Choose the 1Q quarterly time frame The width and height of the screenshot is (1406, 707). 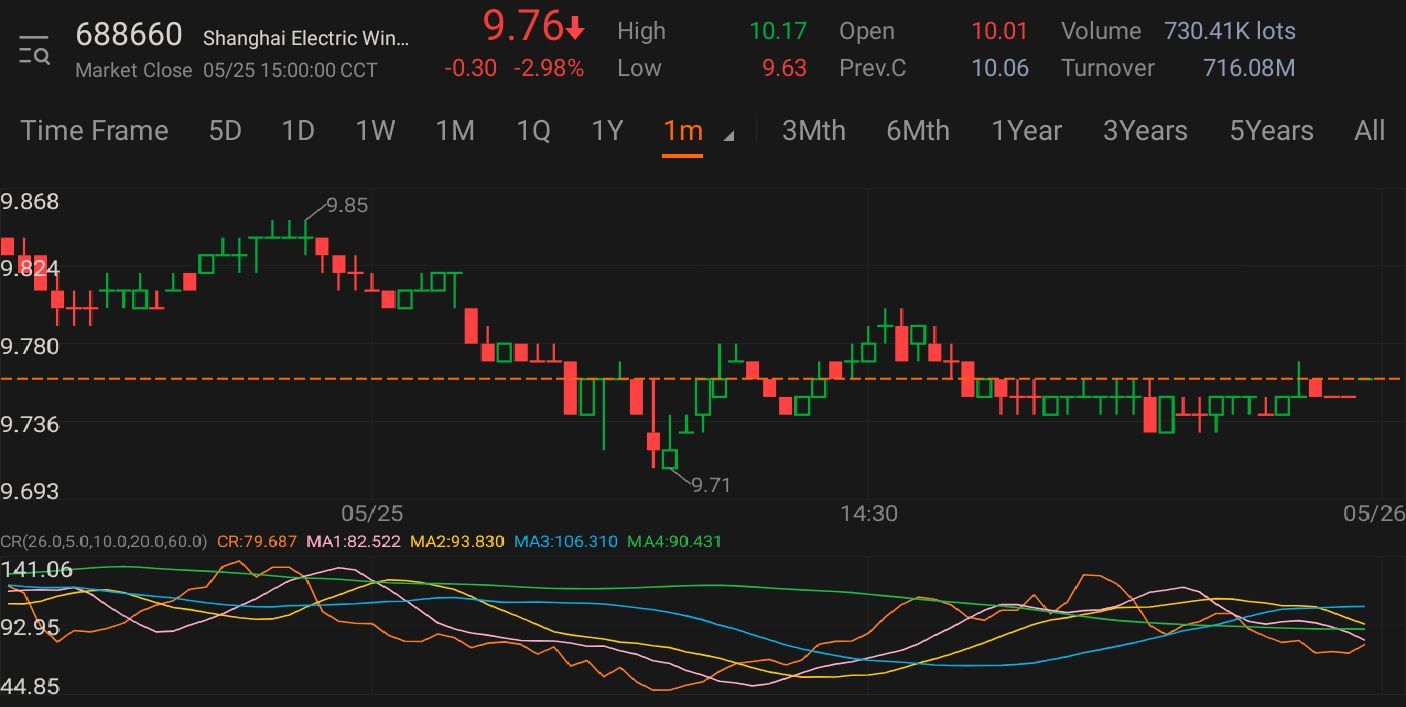tap(533, 131)
